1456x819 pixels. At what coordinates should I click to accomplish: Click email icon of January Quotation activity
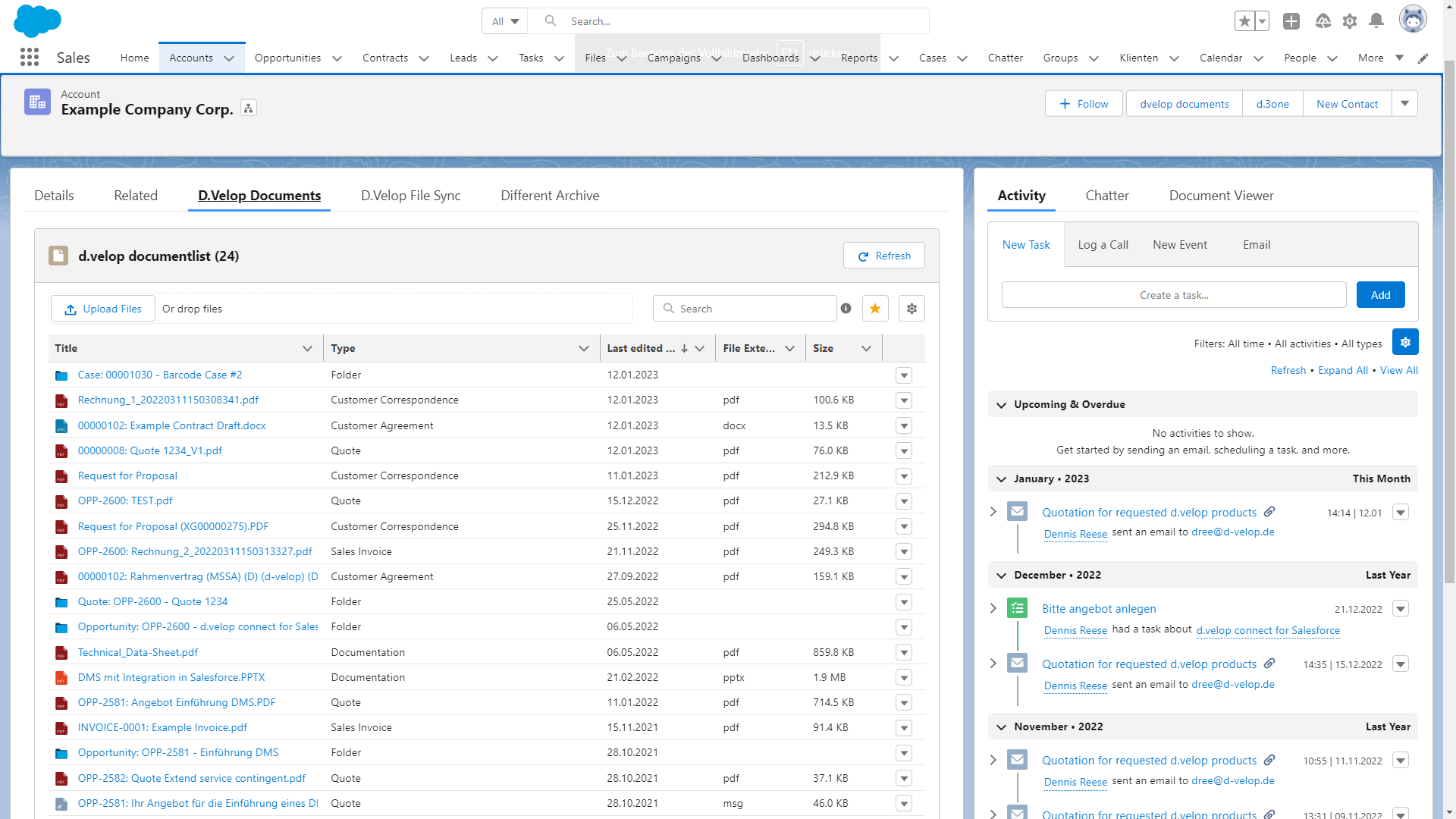coord(1017,511)
